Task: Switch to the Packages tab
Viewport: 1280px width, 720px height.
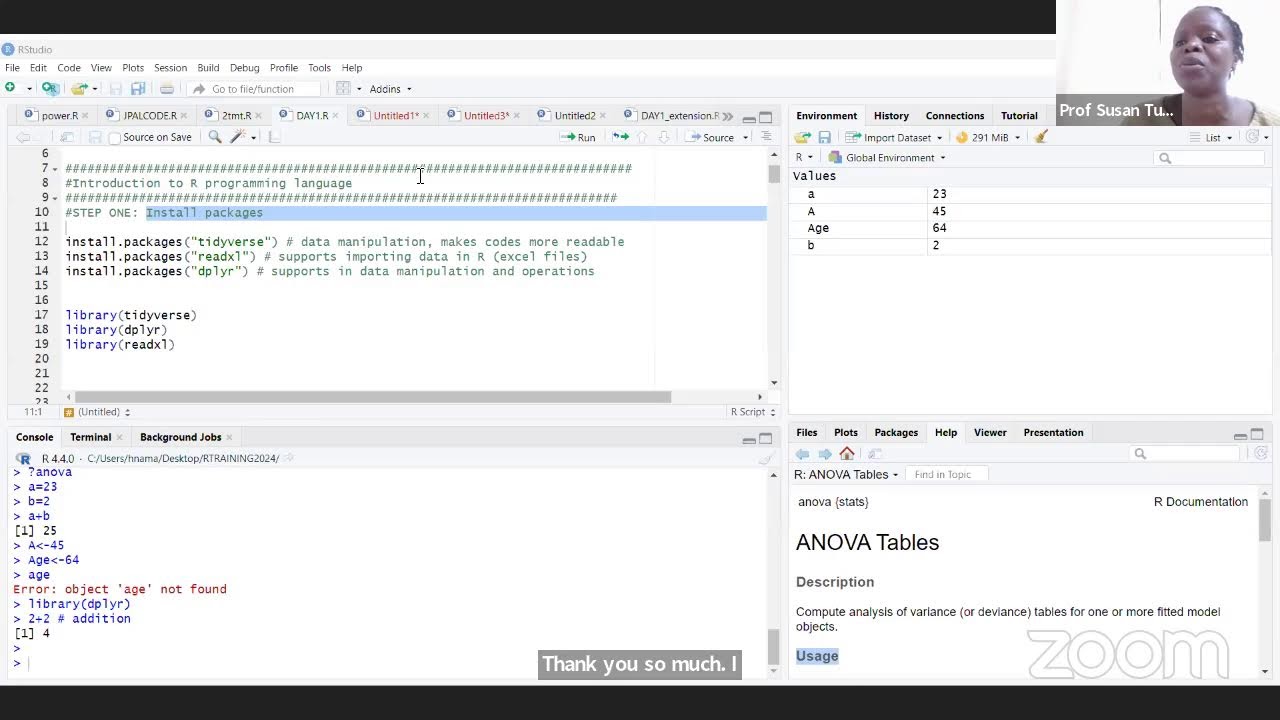Action: point(896,433)
